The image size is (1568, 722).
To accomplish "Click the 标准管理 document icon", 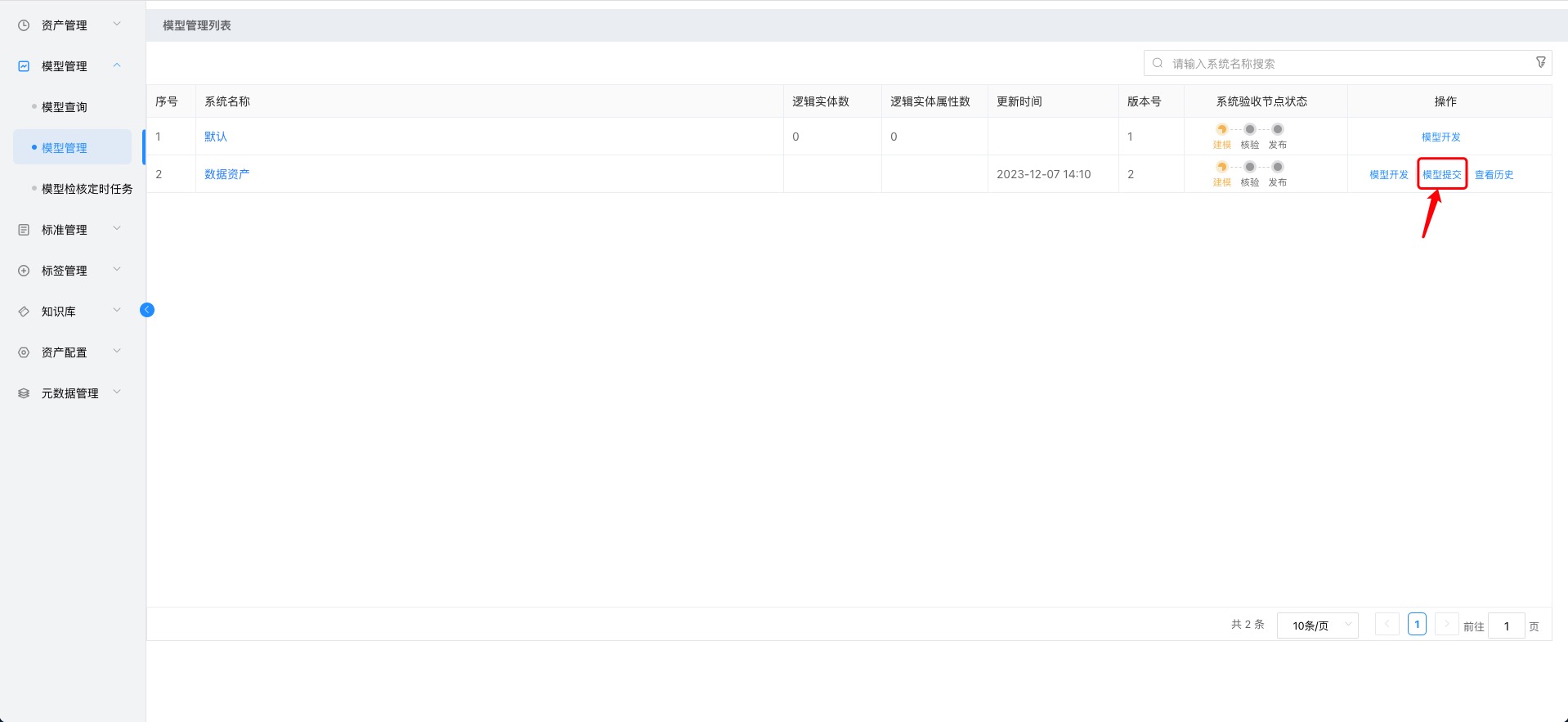I will 24,230.
